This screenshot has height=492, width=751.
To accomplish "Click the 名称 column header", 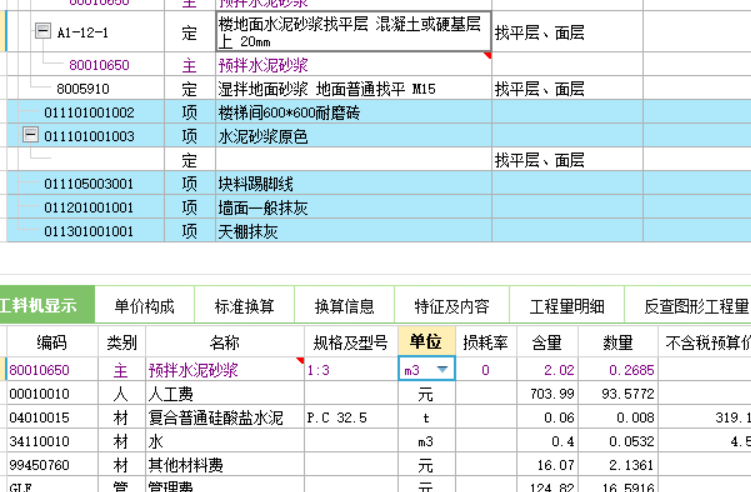I will coord(225,342).
